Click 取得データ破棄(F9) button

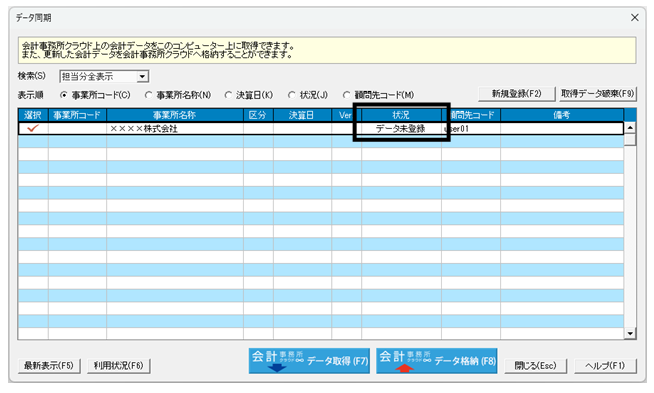pos(597,94)
